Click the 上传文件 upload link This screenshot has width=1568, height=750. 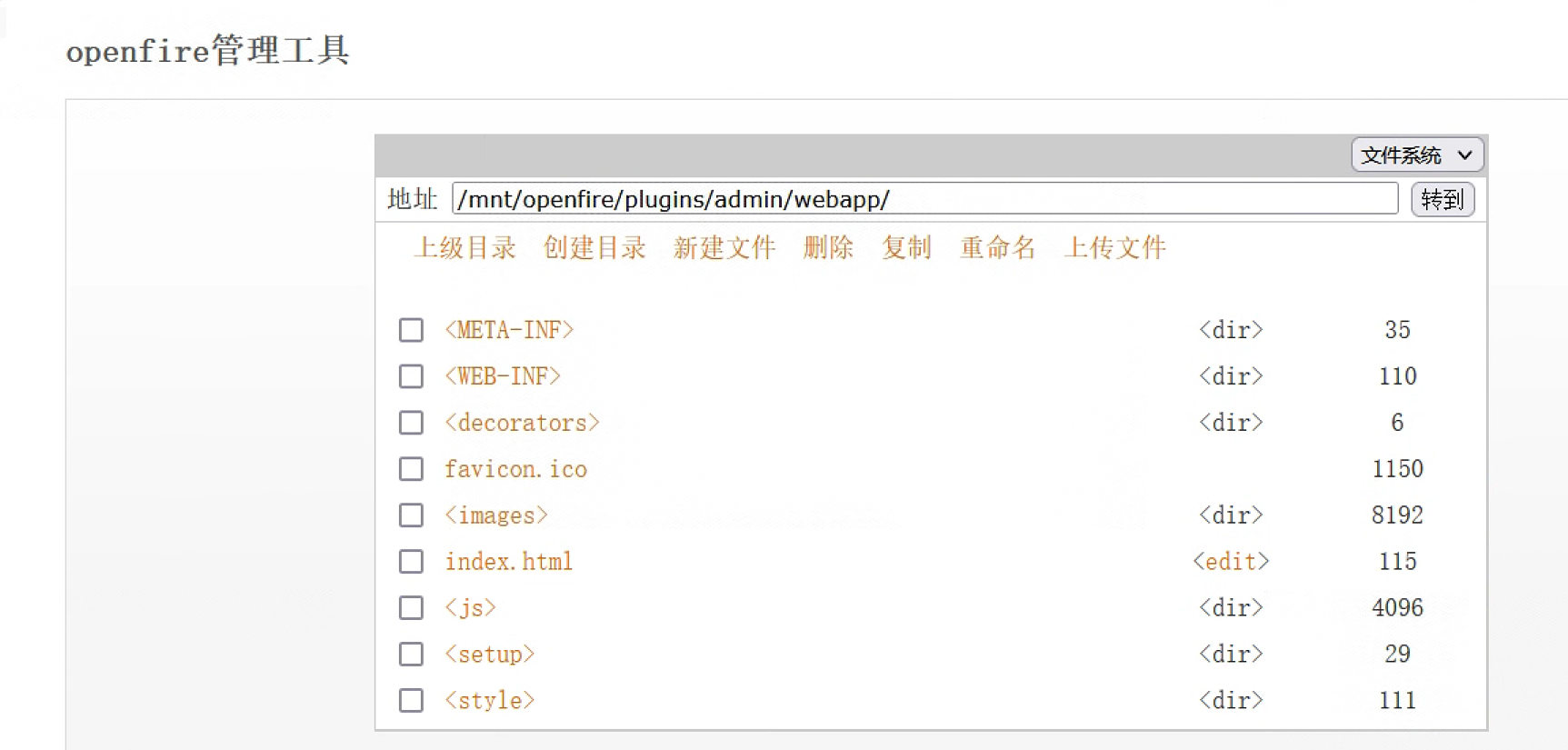point(1114,248)
